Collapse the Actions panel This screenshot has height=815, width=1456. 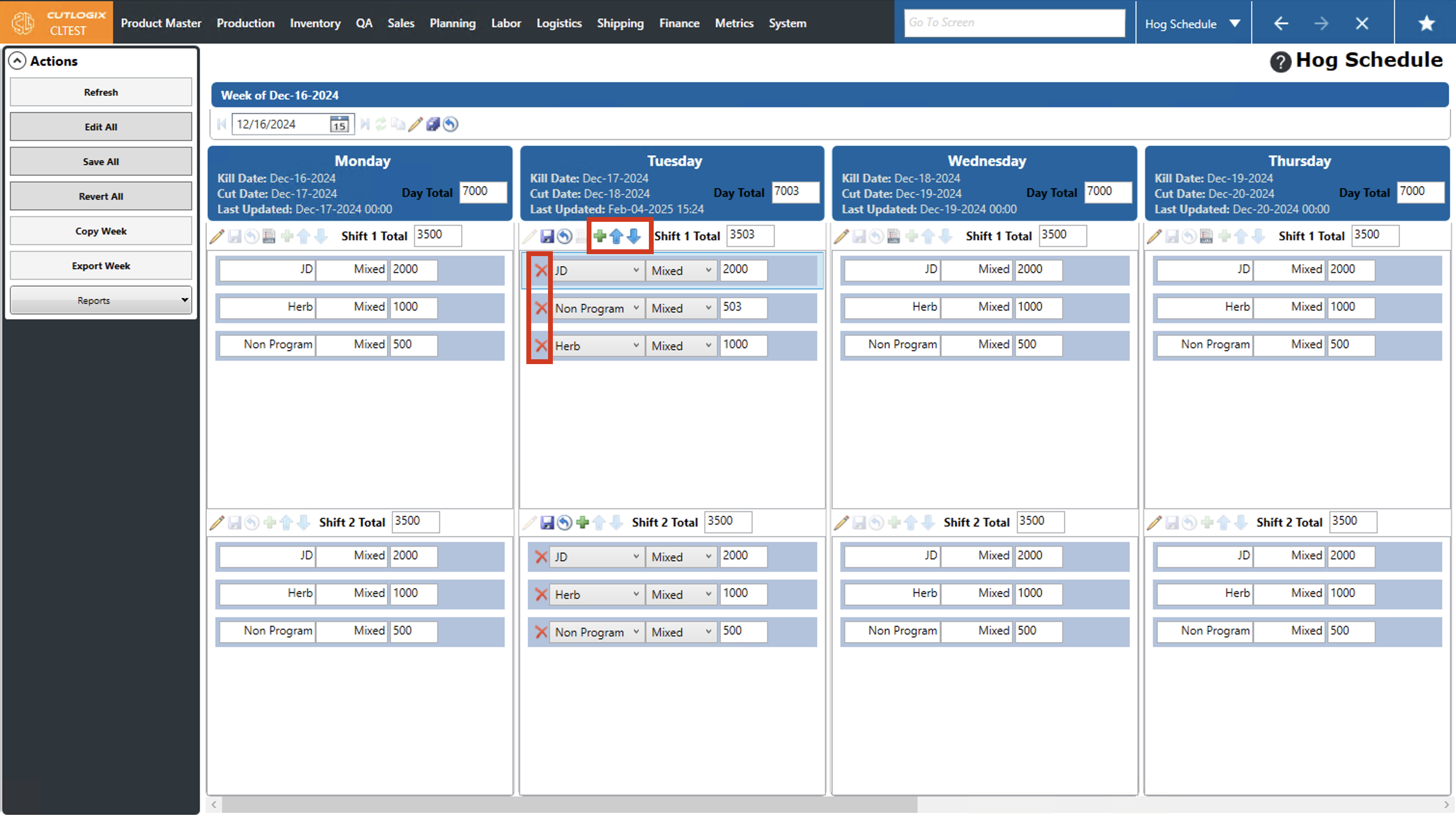coord(17,60)
